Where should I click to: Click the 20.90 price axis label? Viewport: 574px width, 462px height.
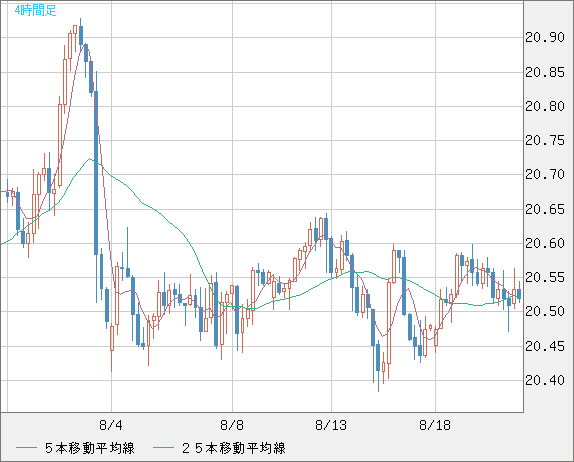click(545, 37)
